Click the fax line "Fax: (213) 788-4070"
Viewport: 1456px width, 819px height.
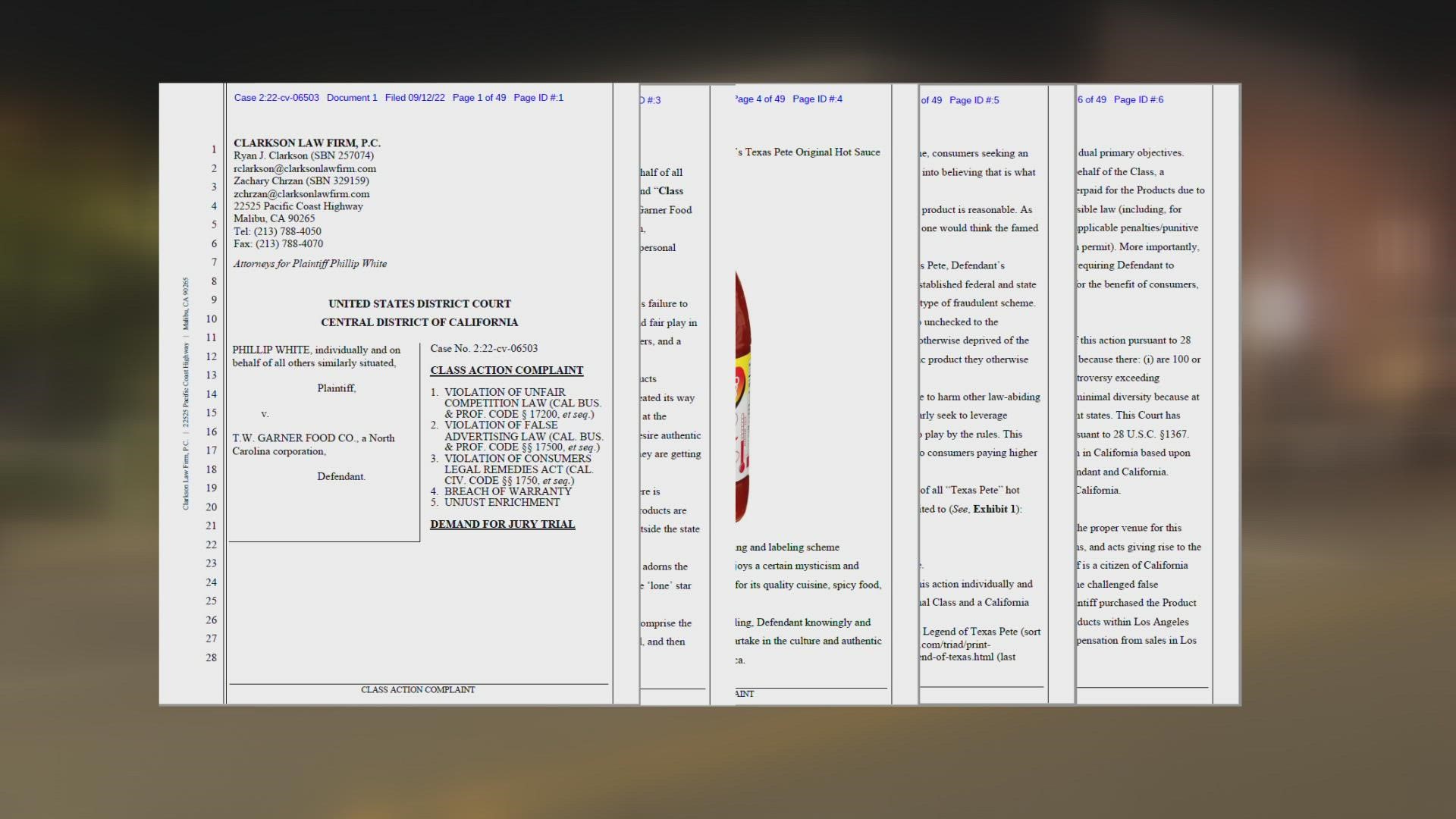pyautogui.click(x=278, y=243)
